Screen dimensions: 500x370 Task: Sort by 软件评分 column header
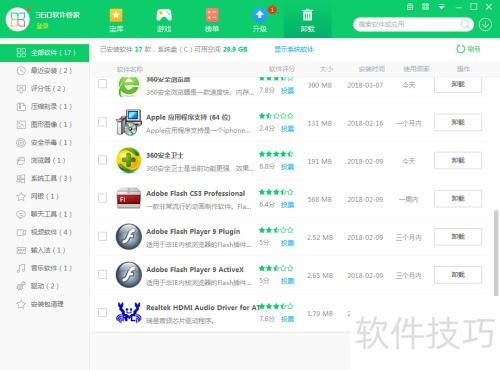tap(282, 69)
